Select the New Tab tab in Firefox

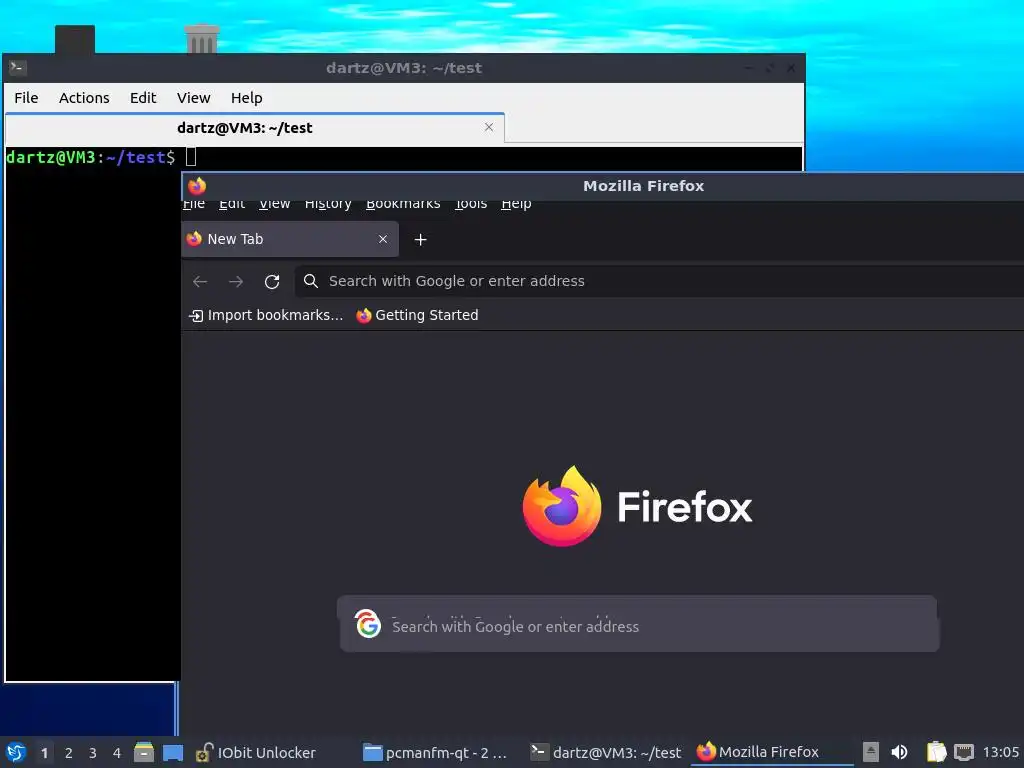tap(290, 239)
